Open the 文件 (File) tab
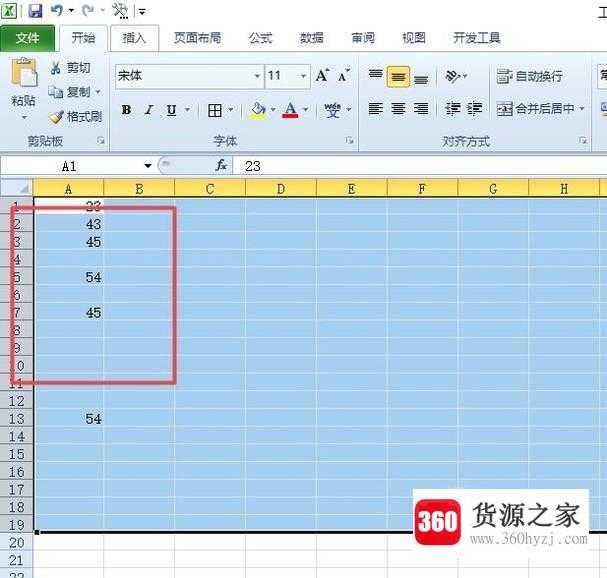The width and height of the screenshot is (607, 578). pos(27,38)
